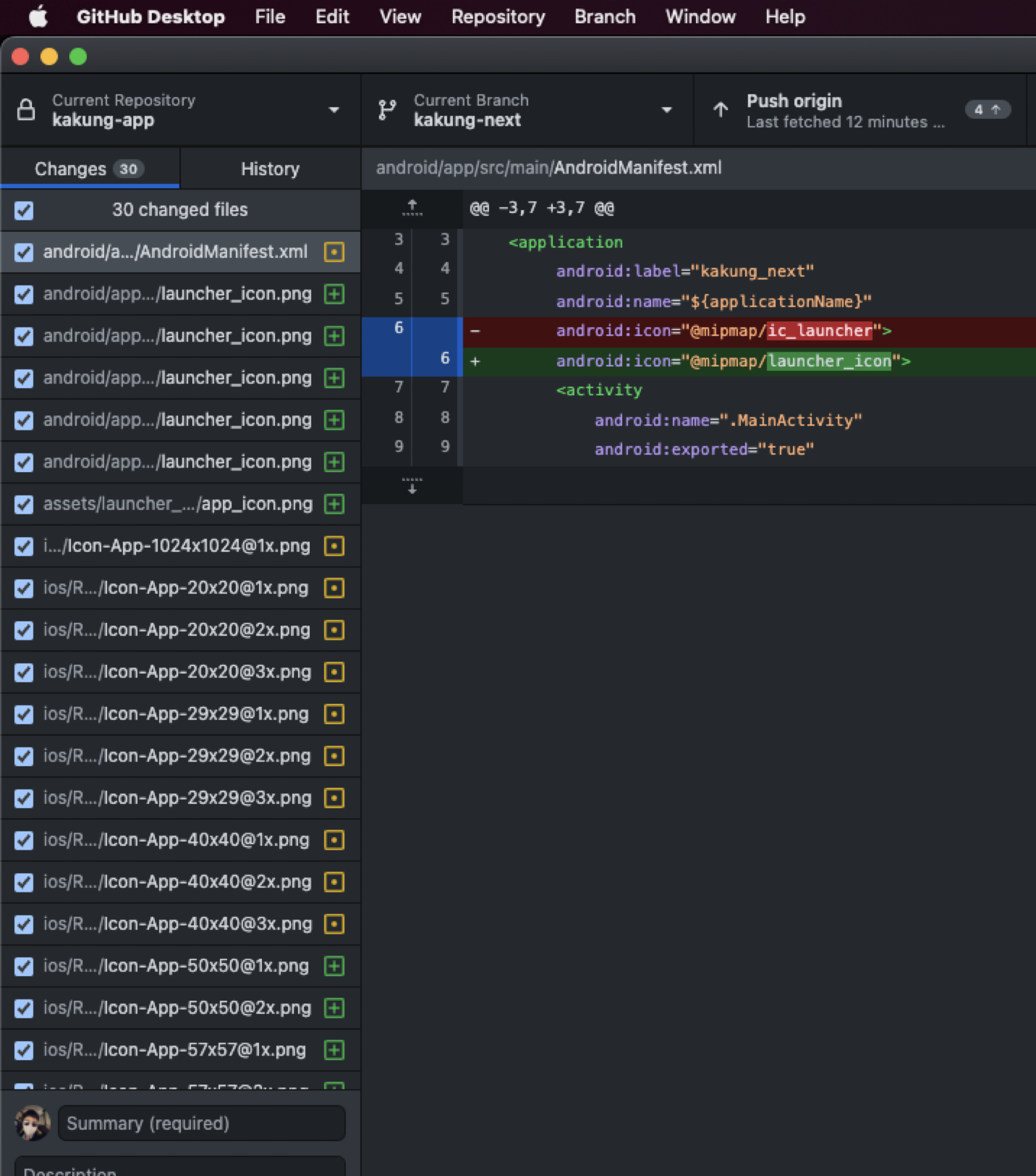Click modified status icon for Icon-App-1024x1024@1x.png

[334, 546]
